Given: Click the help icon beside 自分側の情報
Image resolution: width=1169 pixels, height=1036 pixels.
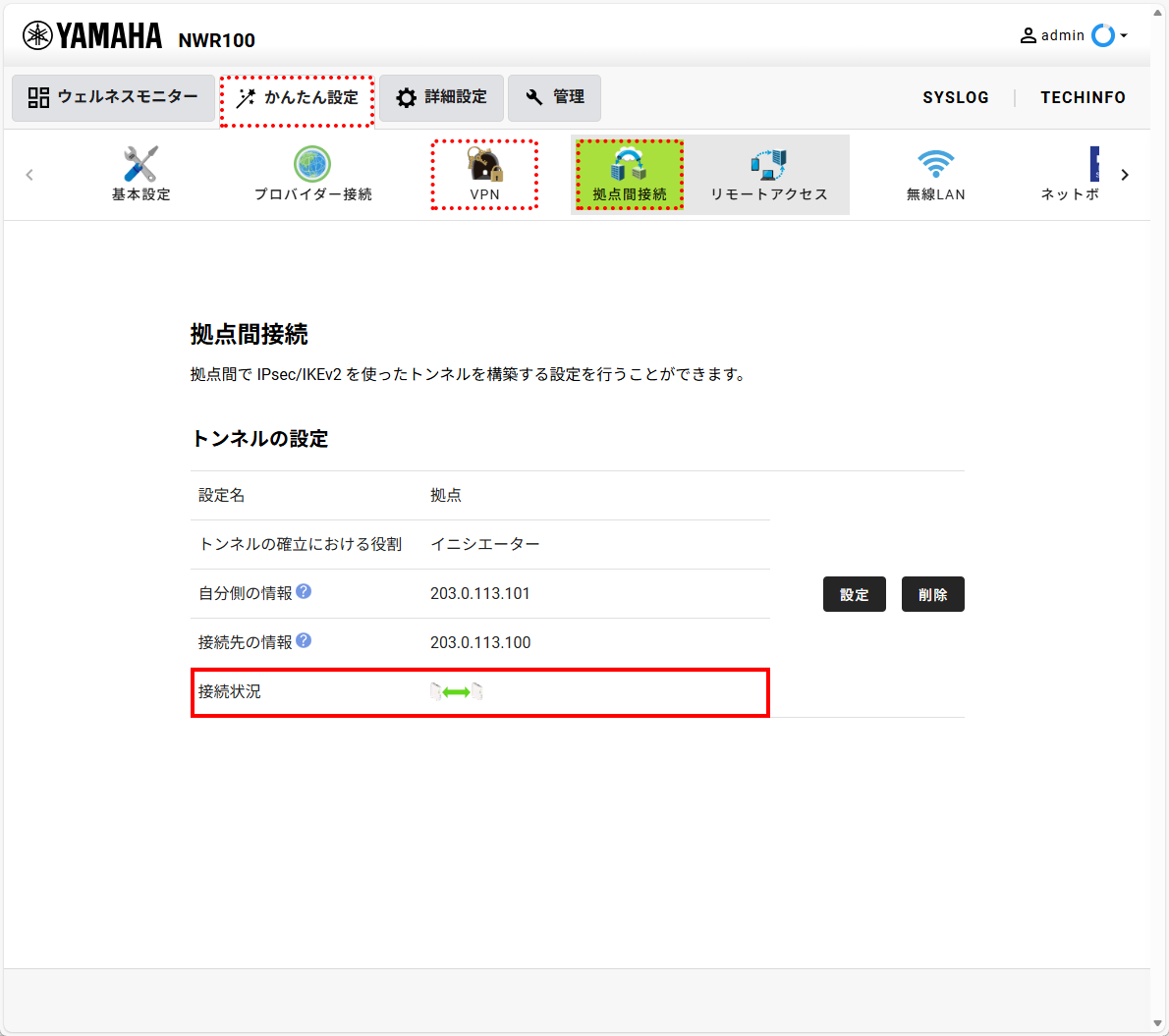Looking at the screenshot, I should 304,591.
